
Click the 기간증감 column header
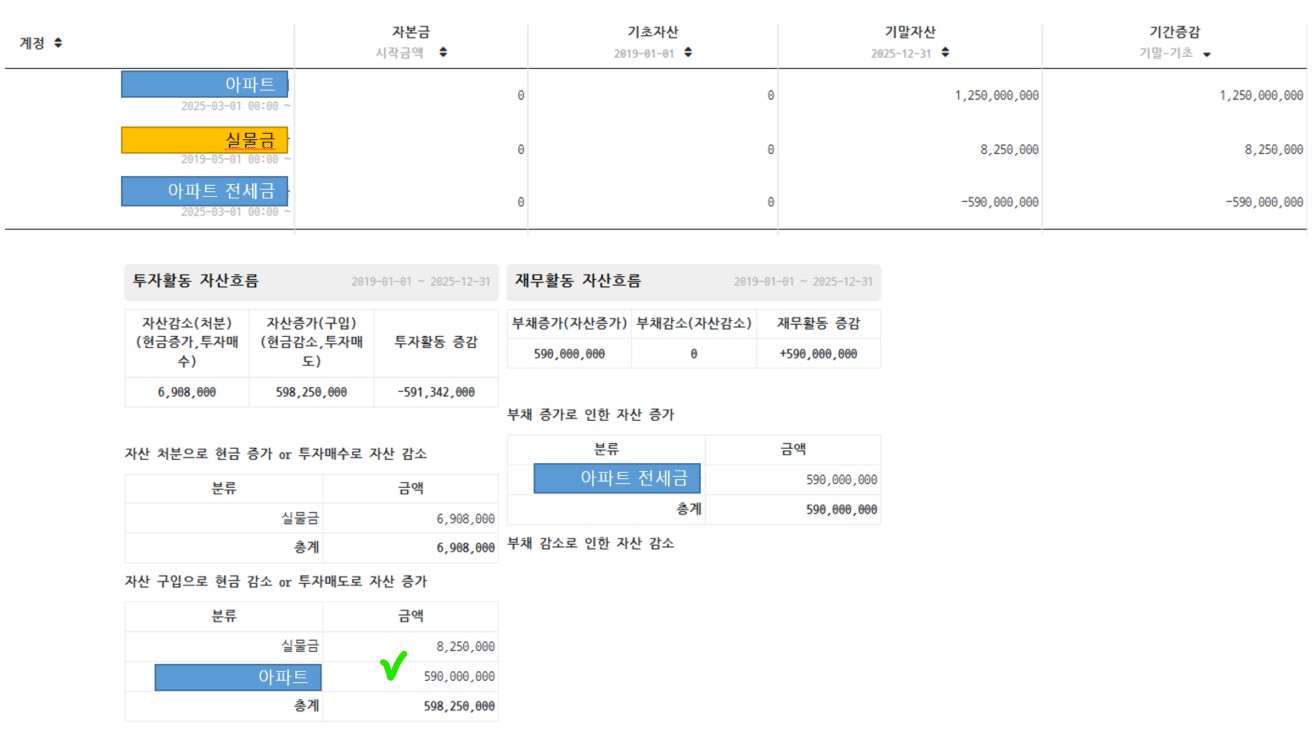1174,33
